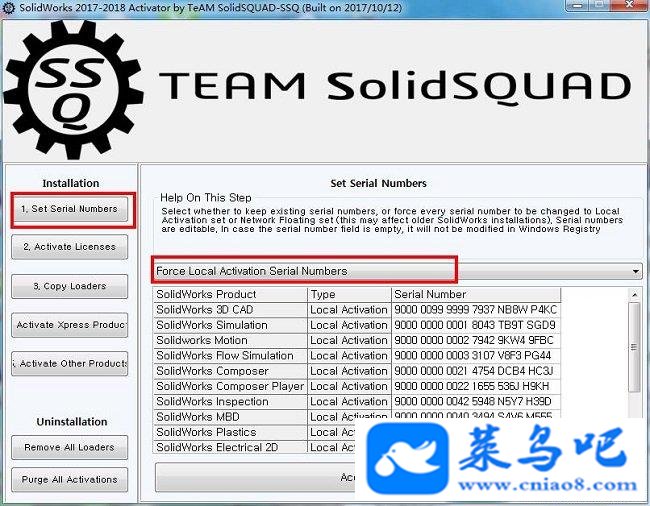The width and height of the screenshot is (650, 506).
Task: Select the Solidworks Motion product cell
Action: pyautogui.click(x=230, y=341)
